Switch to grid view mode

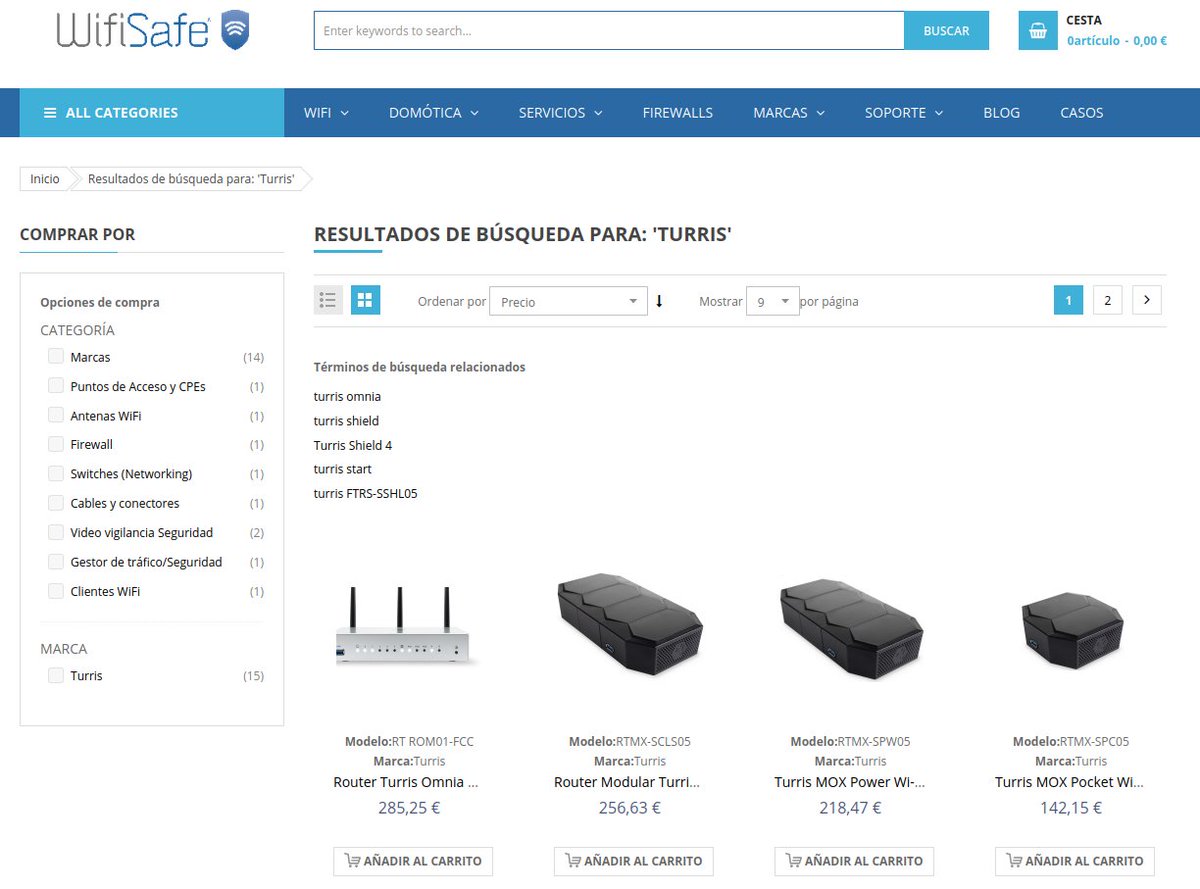pos(365,300)
